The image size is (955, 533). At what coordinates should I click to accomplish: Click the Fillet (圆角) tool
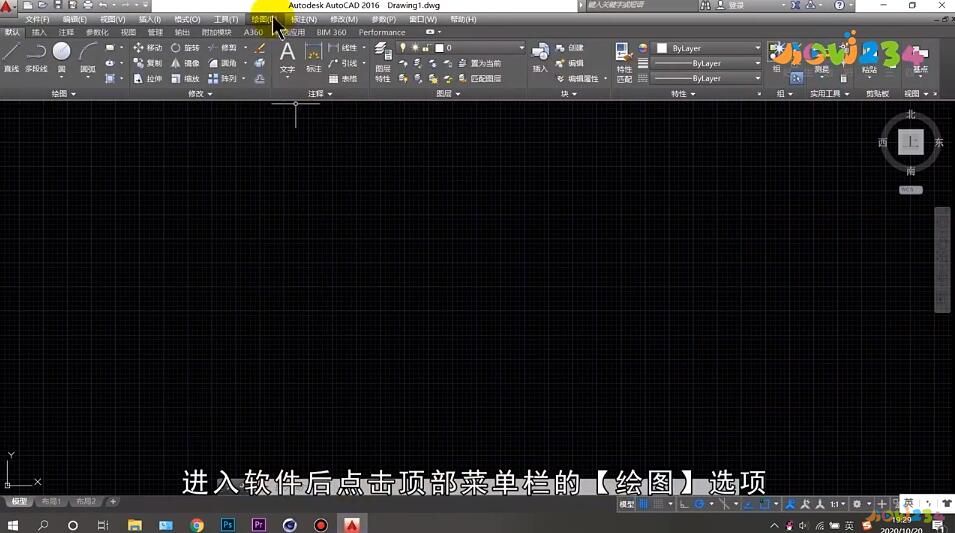click(x=222, y=63)
